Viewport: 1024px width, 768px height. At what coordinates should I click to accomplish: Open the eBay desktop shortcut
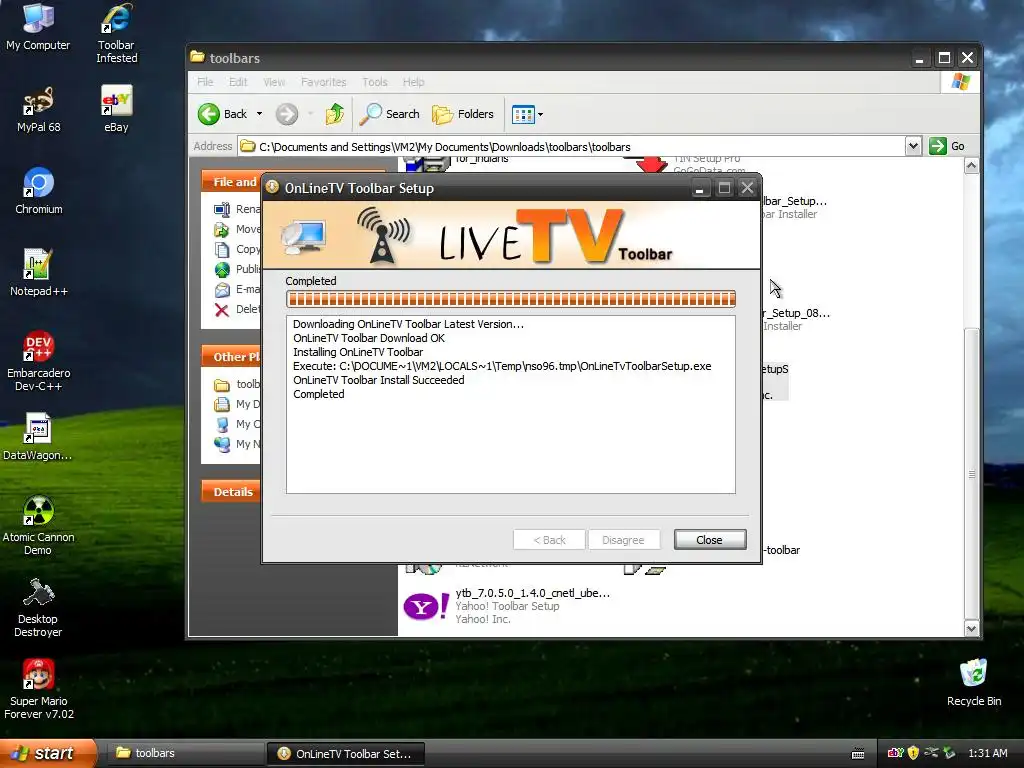click(x=116, y=108)
